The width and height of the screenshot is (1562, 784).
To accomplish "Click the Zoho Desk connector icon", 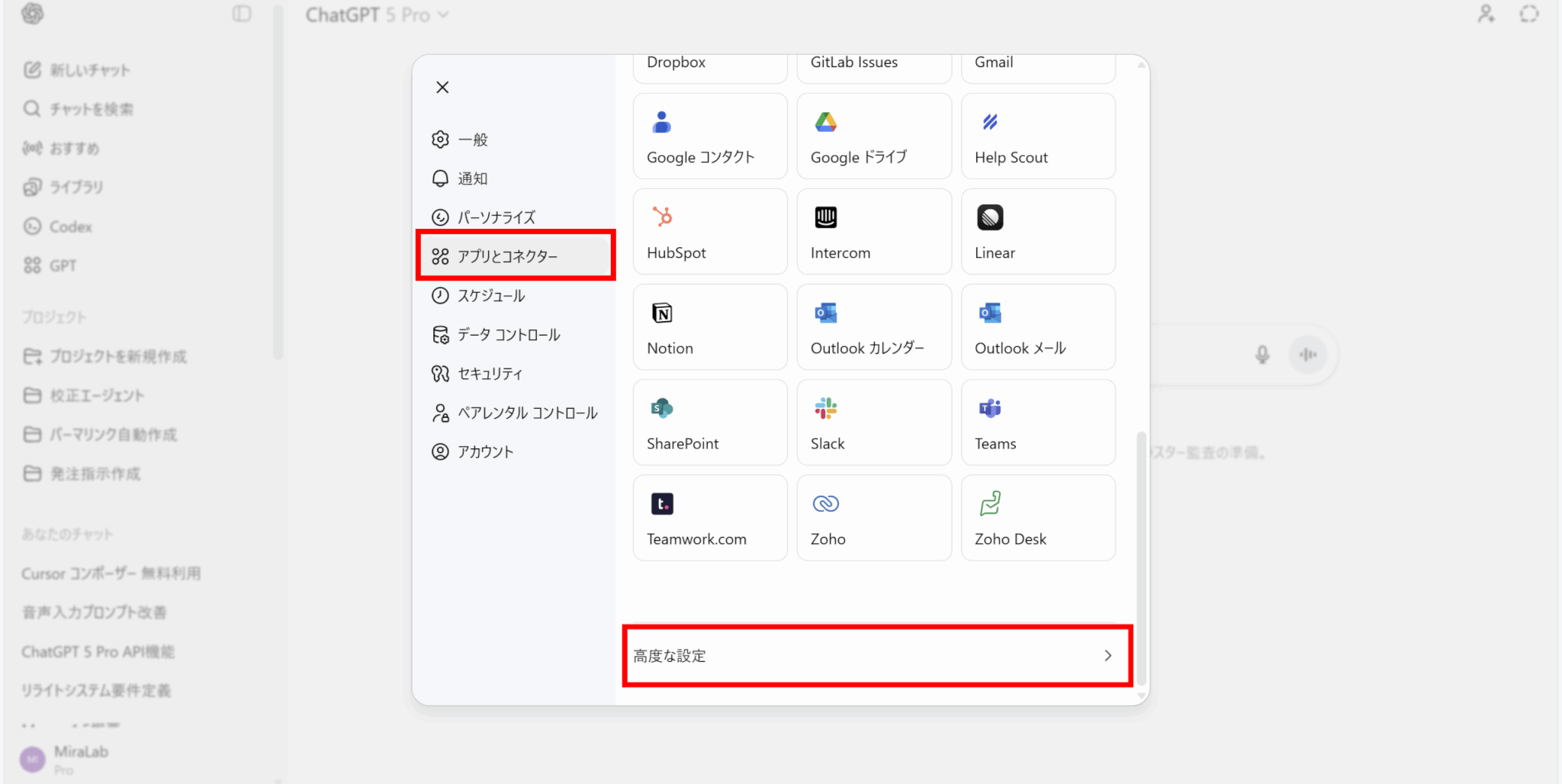I will 990,504.
